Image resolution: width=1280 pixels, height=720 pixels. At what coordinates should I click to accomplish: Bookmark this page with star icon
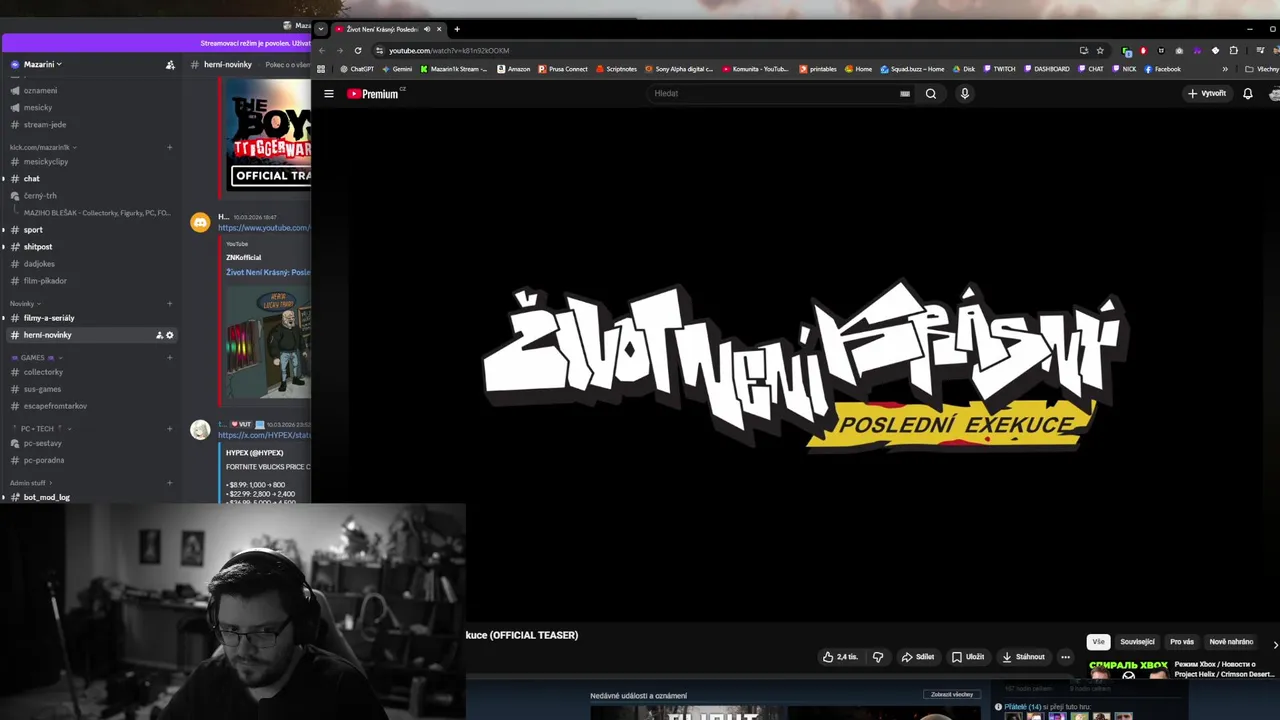(1100, 50)
